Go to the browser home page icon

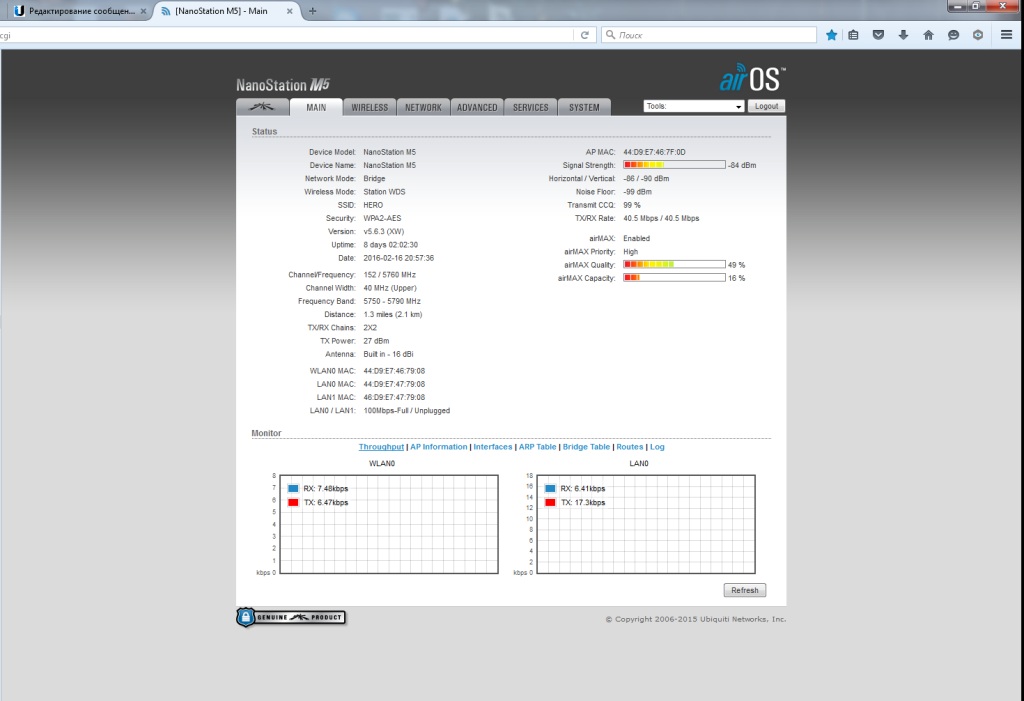[x=928, y=35]
